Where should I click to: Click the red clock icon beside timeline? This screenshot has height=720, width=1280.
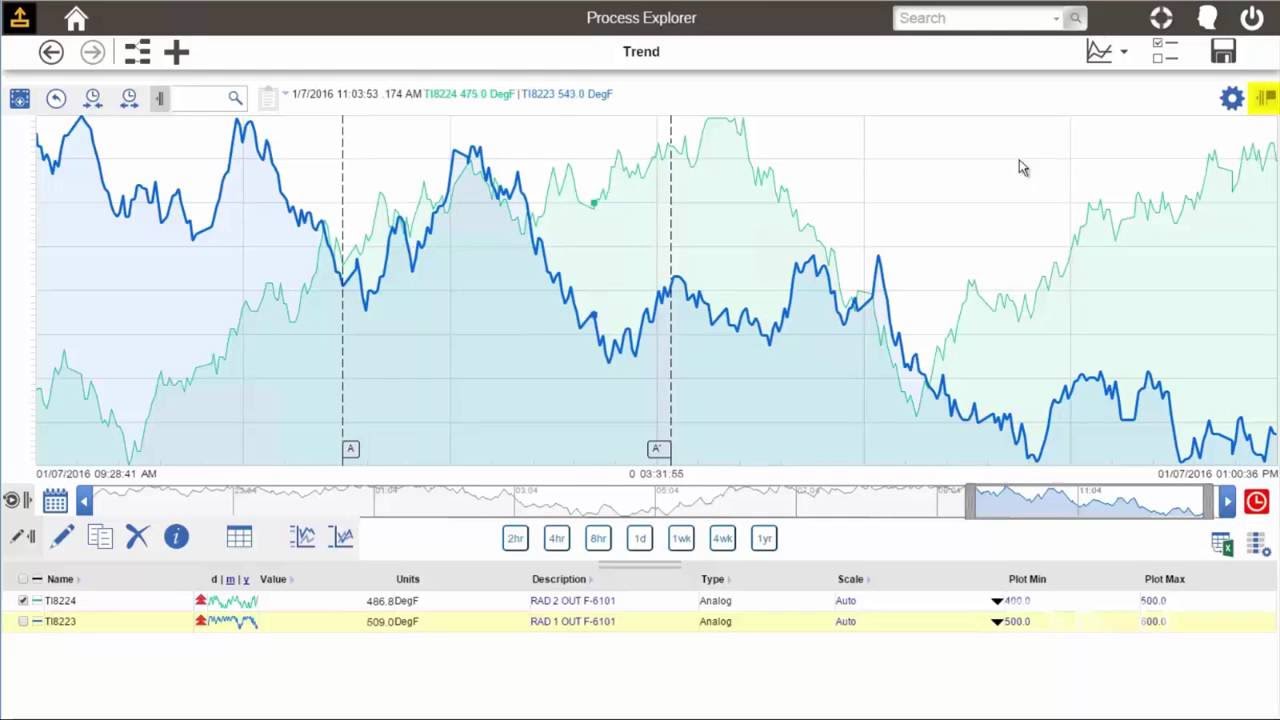point(1256,501)
